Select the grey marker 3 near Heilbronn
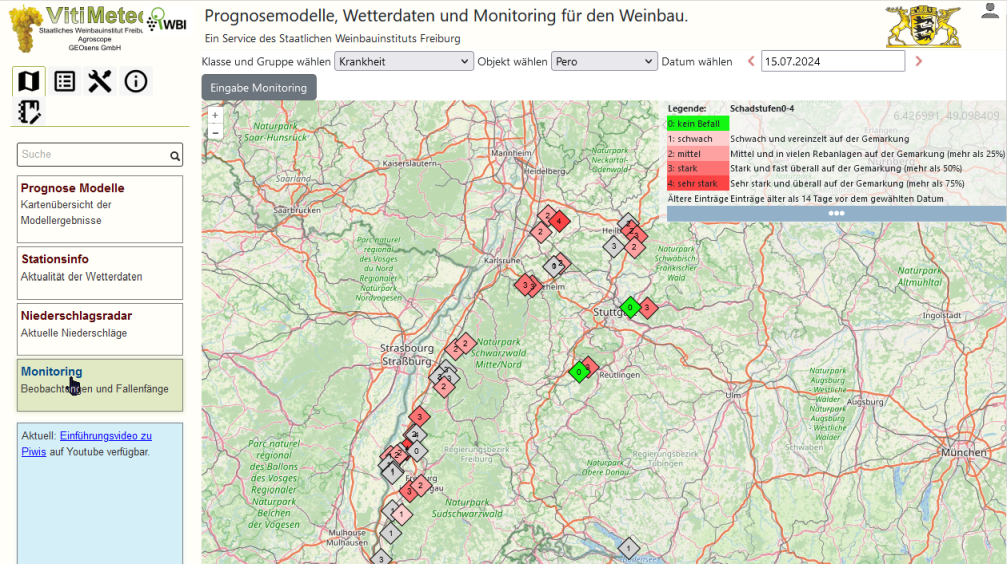The width and height of the screenshot is (1007, 564). pyautogui.click(x=614, y=246)
